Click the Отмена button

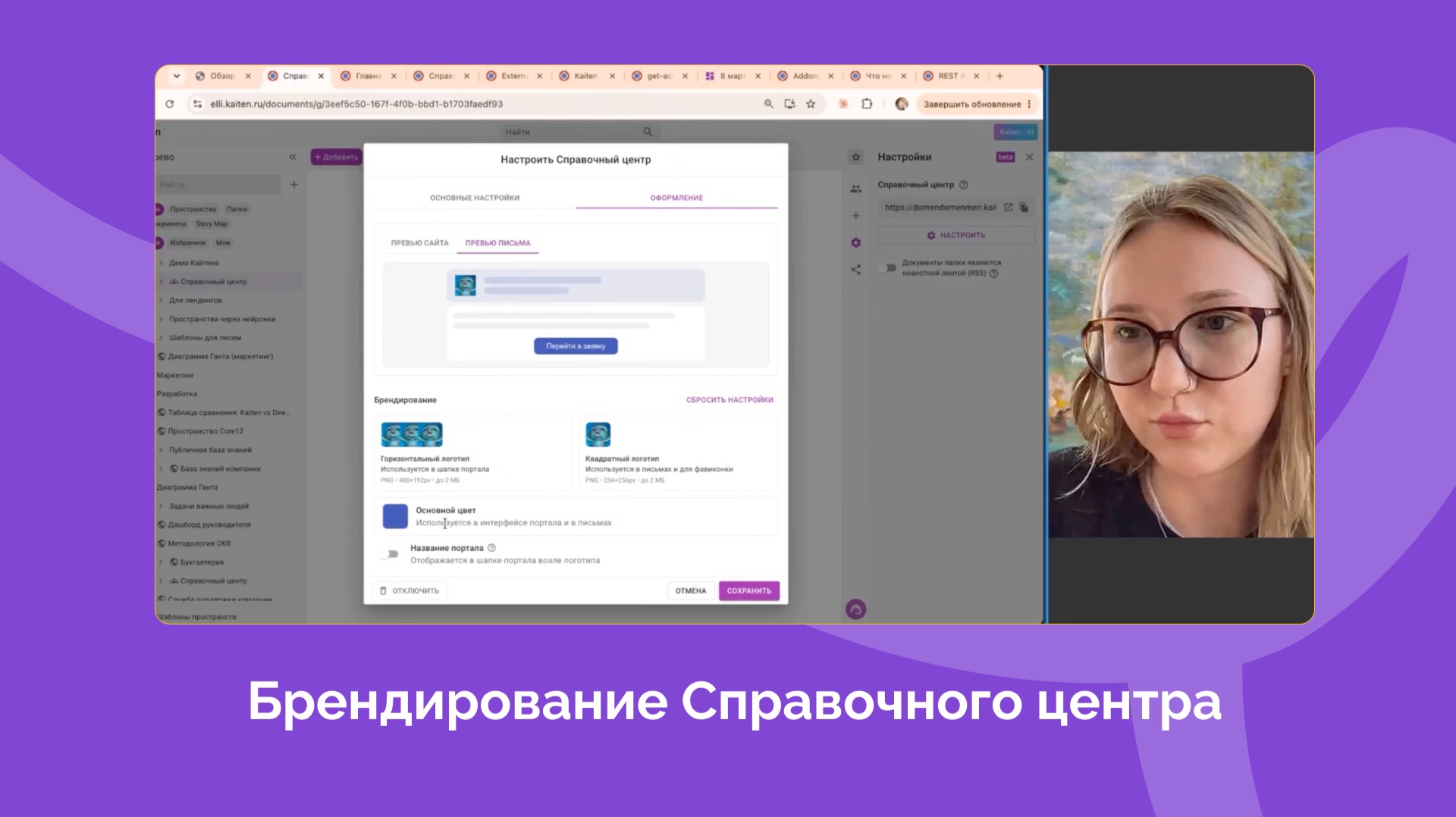click(690, 590)
